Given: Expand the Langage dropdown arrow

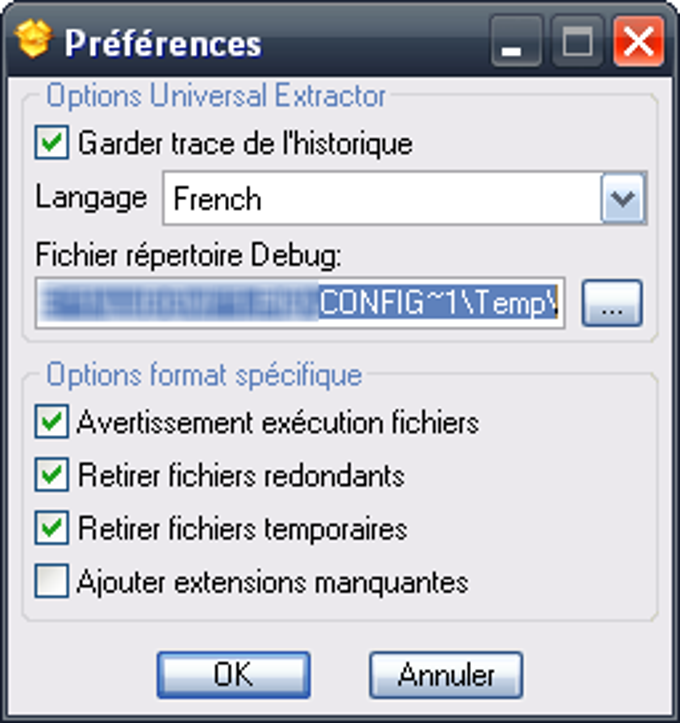Looking at the screenshot, I should (622, 198).
